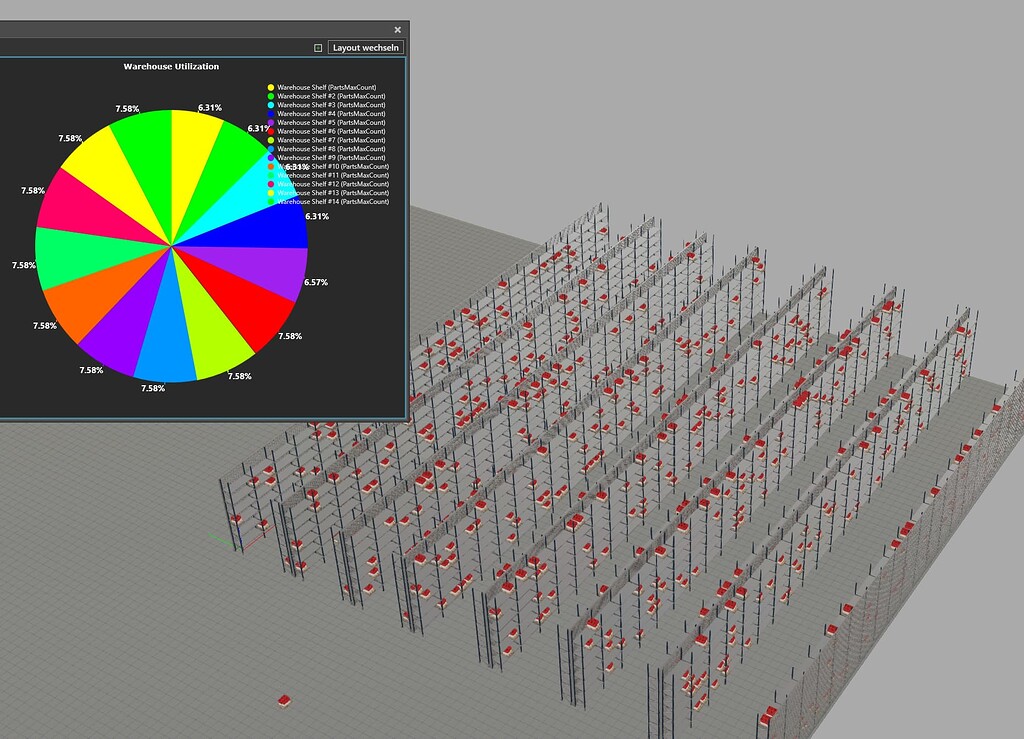This screenshot has width=1024, height=739.
Task: Select the pink color swatch for Shelf #12
Action: 270,183
